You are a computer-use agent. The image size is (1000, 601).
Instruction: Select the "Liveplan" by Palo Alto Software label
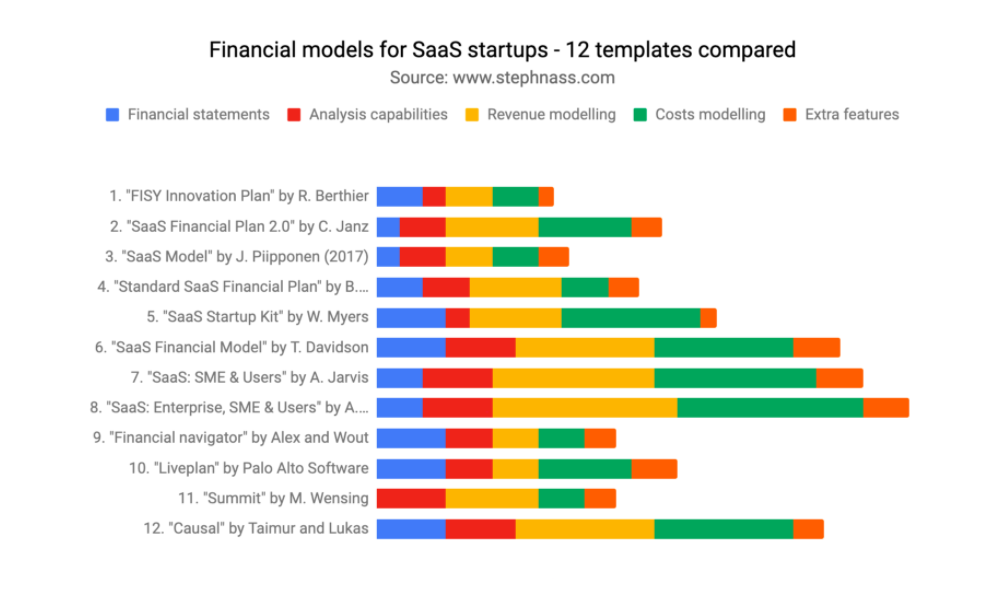point(249,468)
